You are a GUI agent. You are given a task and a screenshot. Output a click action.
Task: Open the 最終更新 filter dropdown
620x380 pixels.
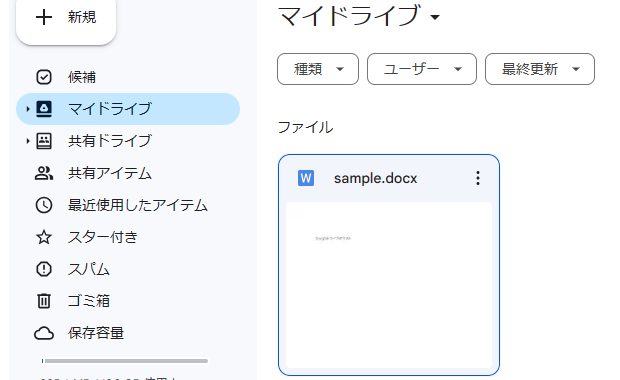tap(540, 69)
